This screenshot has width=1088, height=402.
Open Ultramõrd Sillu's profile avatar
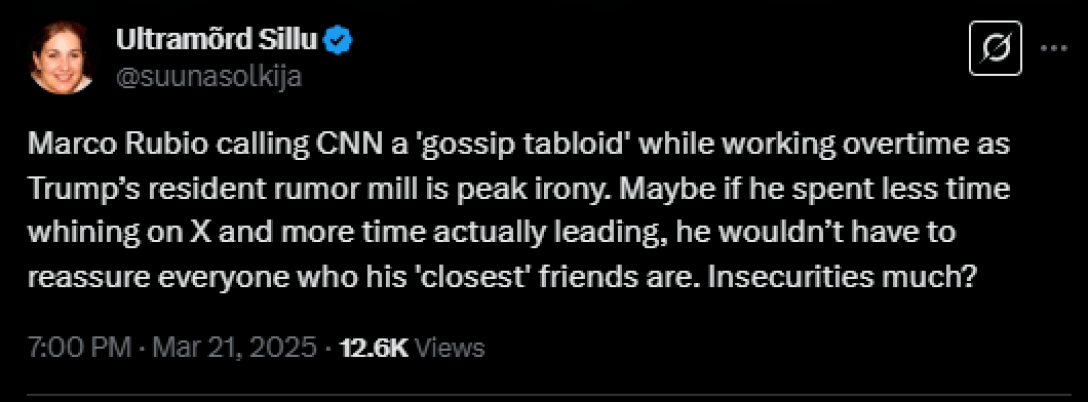pos(63,57)
